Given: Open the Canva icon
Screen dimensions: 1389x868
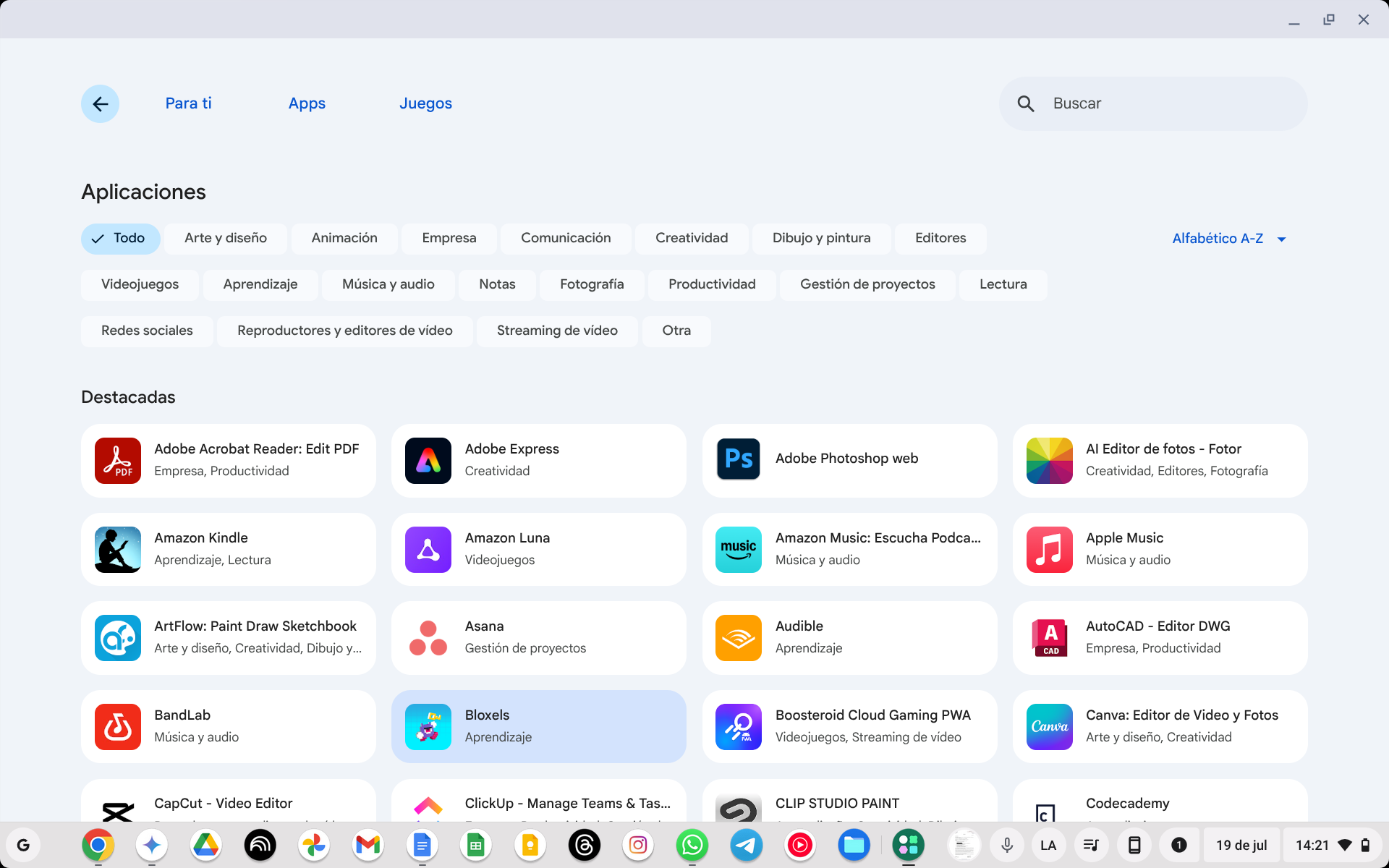Looking at the screenshot, I should tap(1049, 727).
